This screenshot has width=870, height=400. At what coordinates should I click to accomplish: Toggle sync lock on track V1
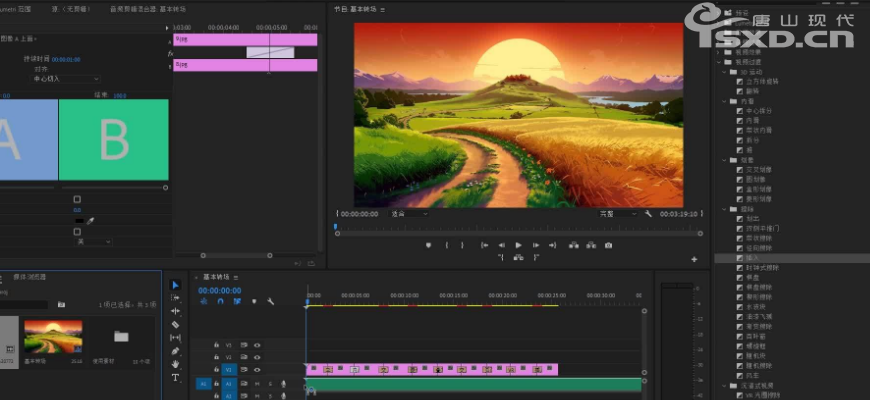point(244,369)
